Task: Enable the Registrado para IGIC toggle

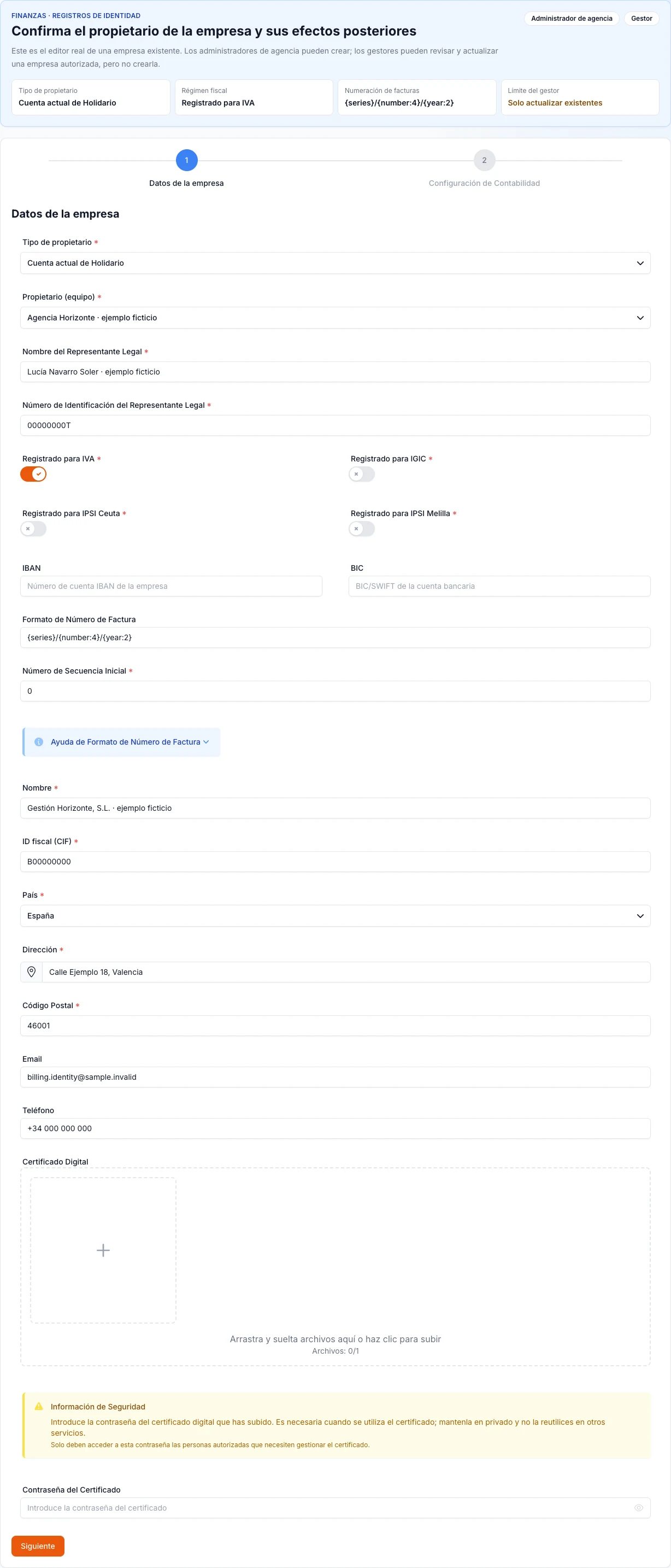Action: tap(362, 473)
